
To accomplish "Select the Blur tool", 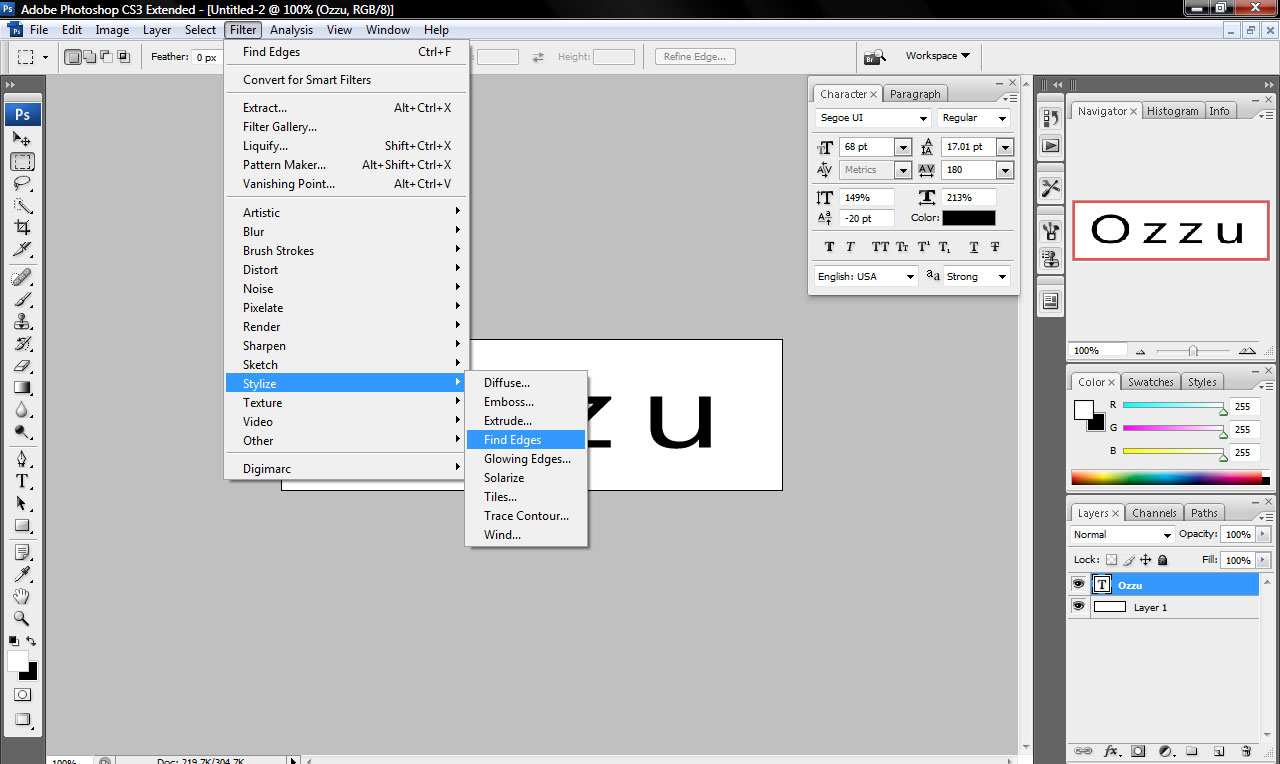I will pyautogui.click(x=22, y=409).
